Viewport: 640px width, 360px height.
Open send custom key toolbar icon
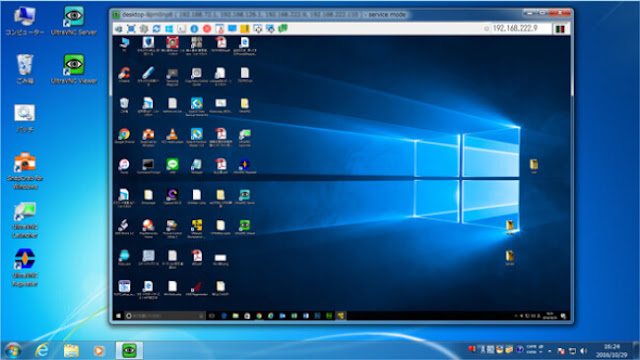pos(182,29)
